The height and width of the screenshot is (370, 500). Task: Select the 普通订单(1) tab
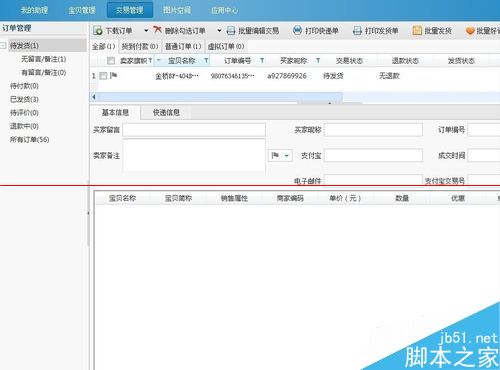[183, 46]
